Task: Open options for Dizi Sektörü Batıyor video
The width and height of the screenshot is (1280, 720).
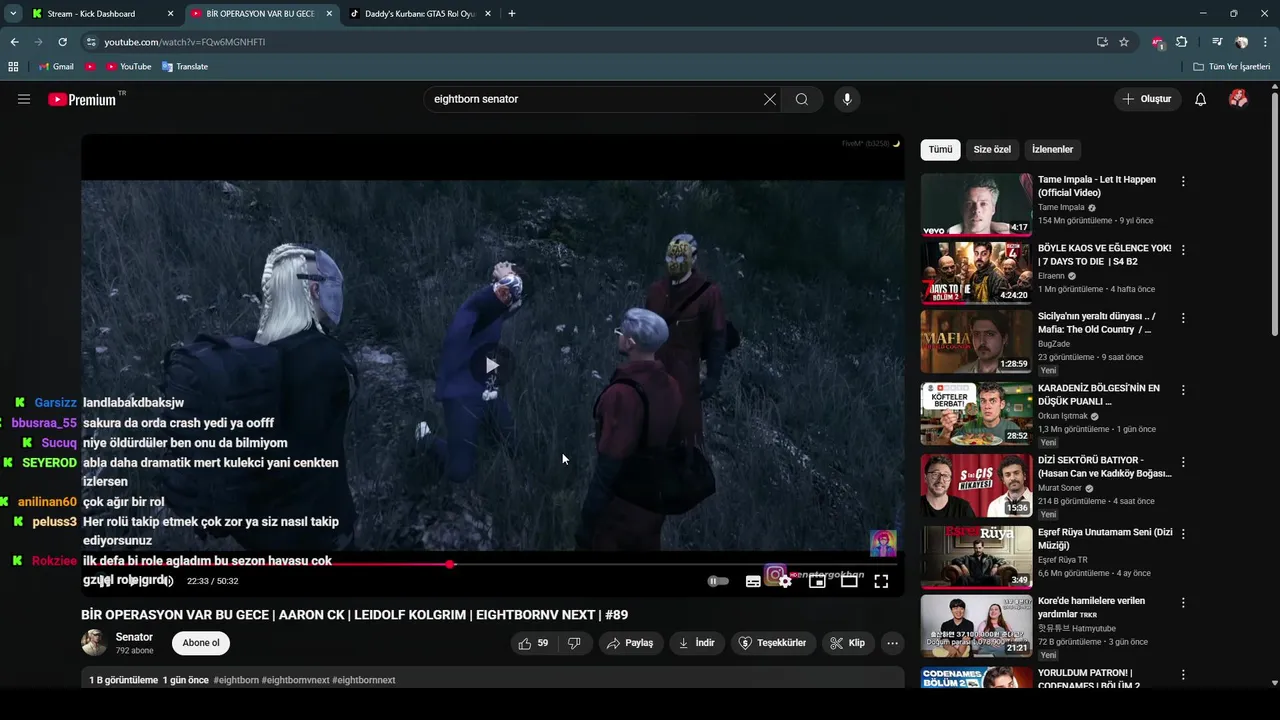Action: pos(1183,462)
